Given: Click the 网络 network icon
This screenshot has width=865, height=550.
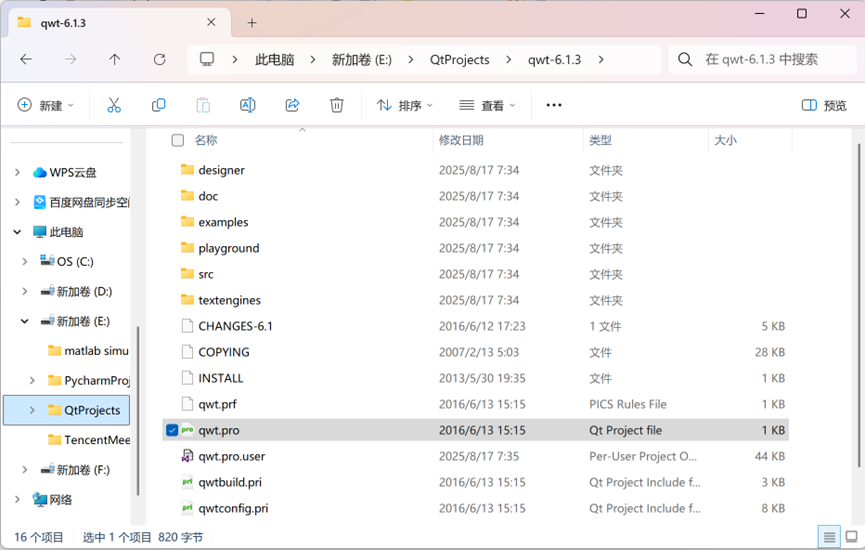Looking at the screenshot, I should (x=40, y=500).
